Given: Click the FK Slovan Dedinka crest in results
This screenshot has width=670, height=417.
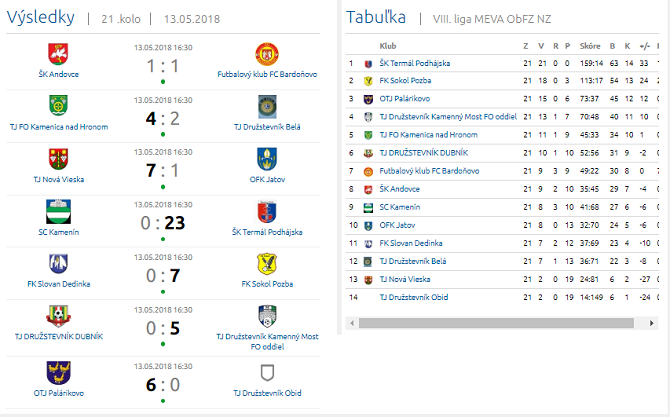Looking at the screenshot, I should coord(59,264).
